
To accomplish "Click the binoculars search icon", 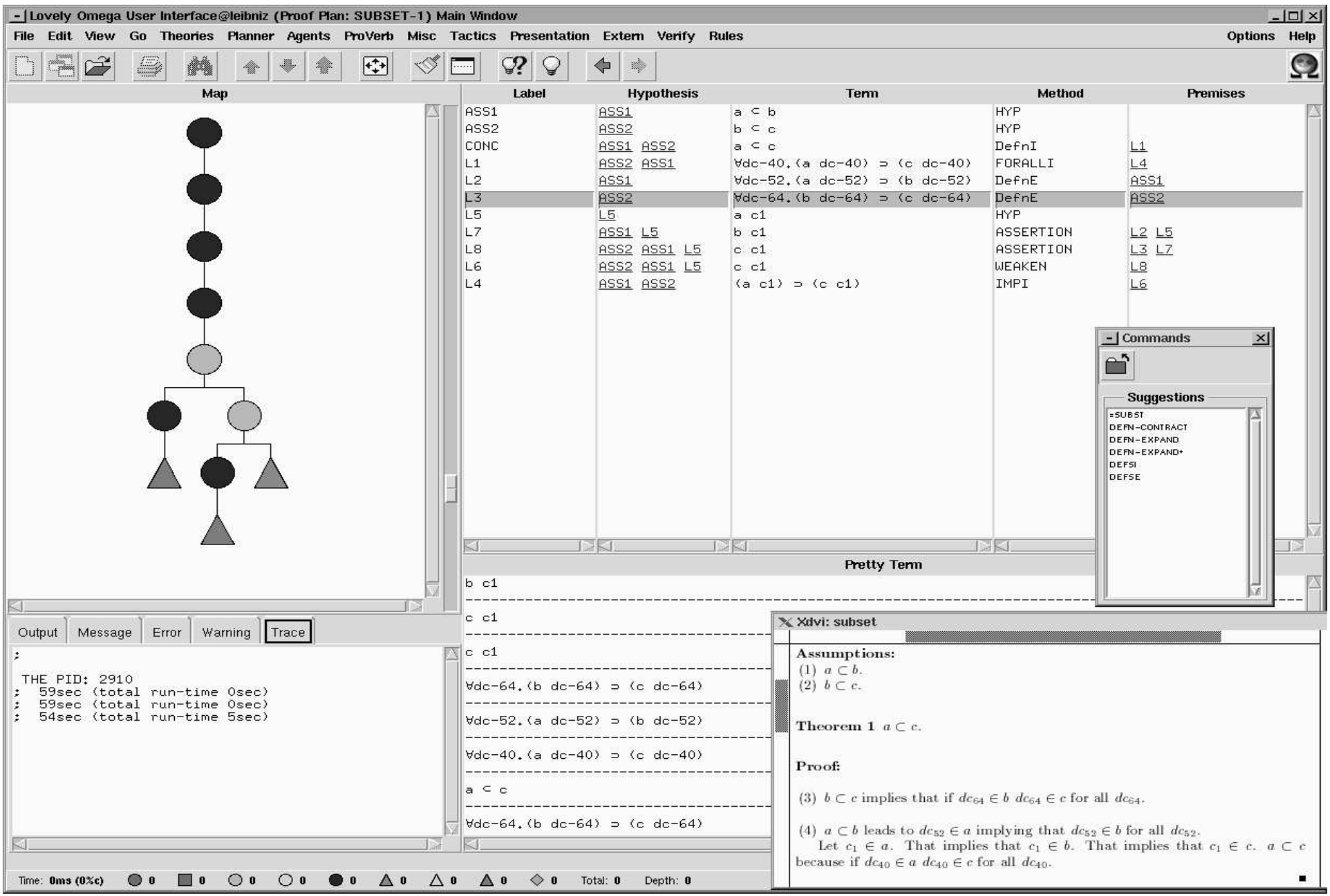I will point(200,66).
